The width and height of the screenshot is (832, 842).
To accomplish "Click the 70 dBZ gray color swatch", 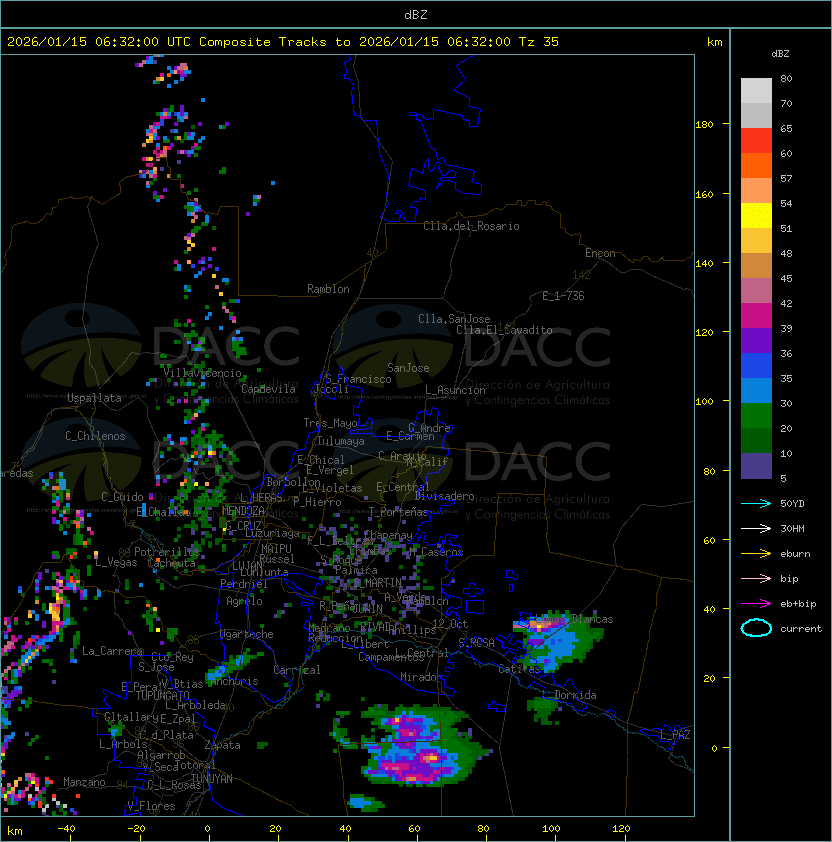I will coord(756,115).
